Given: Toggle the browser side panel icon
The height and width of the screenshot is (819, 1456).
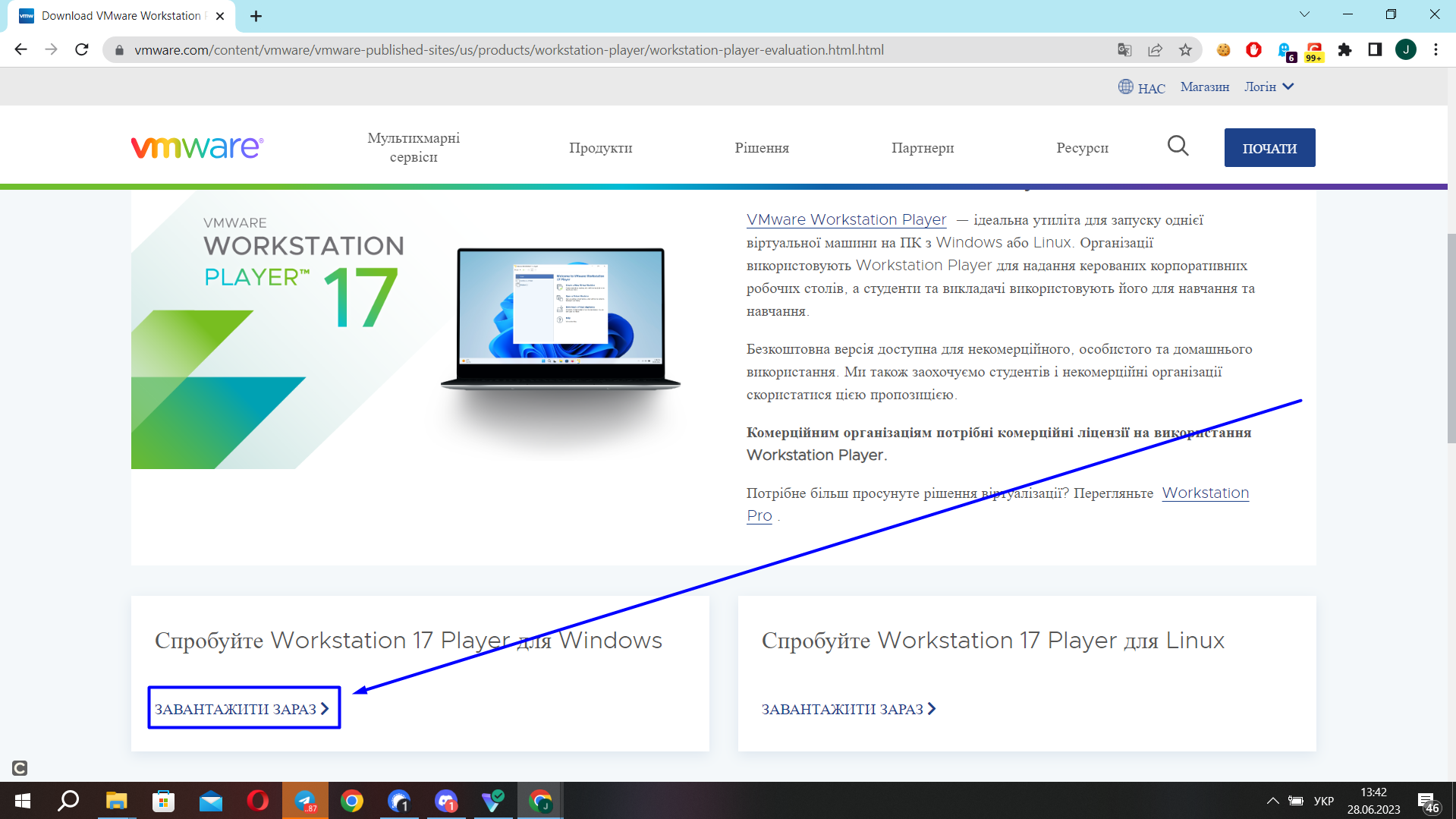Looking at the screenshot, I should pos(1375,50).
